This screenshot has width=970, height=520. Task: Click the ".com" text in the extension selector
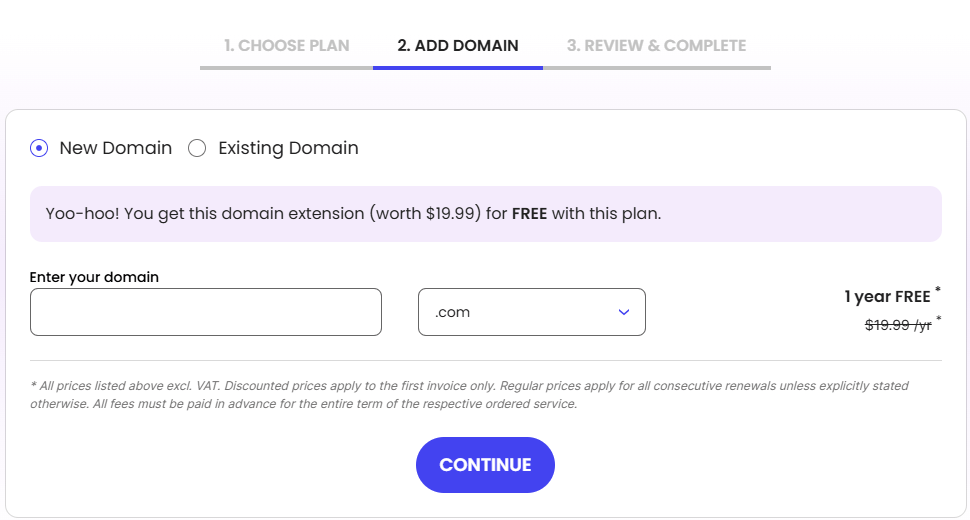coord(453,312)
